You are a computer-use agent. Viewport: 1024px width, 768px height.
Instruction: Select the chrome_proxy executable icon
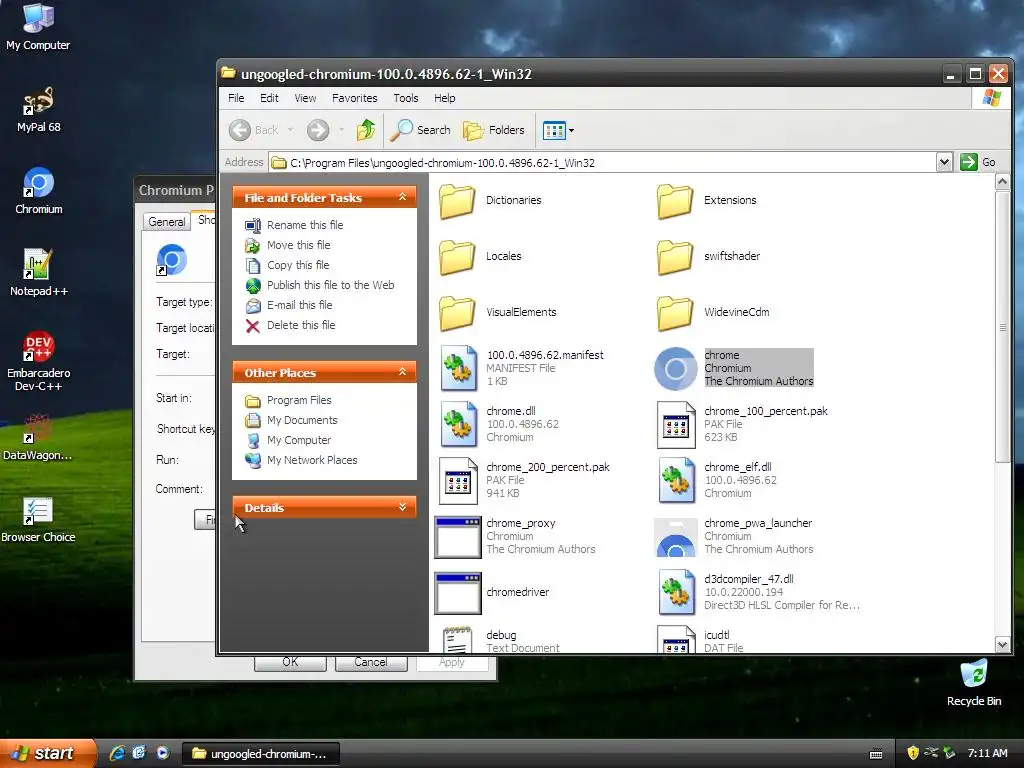tap(458, 537)
